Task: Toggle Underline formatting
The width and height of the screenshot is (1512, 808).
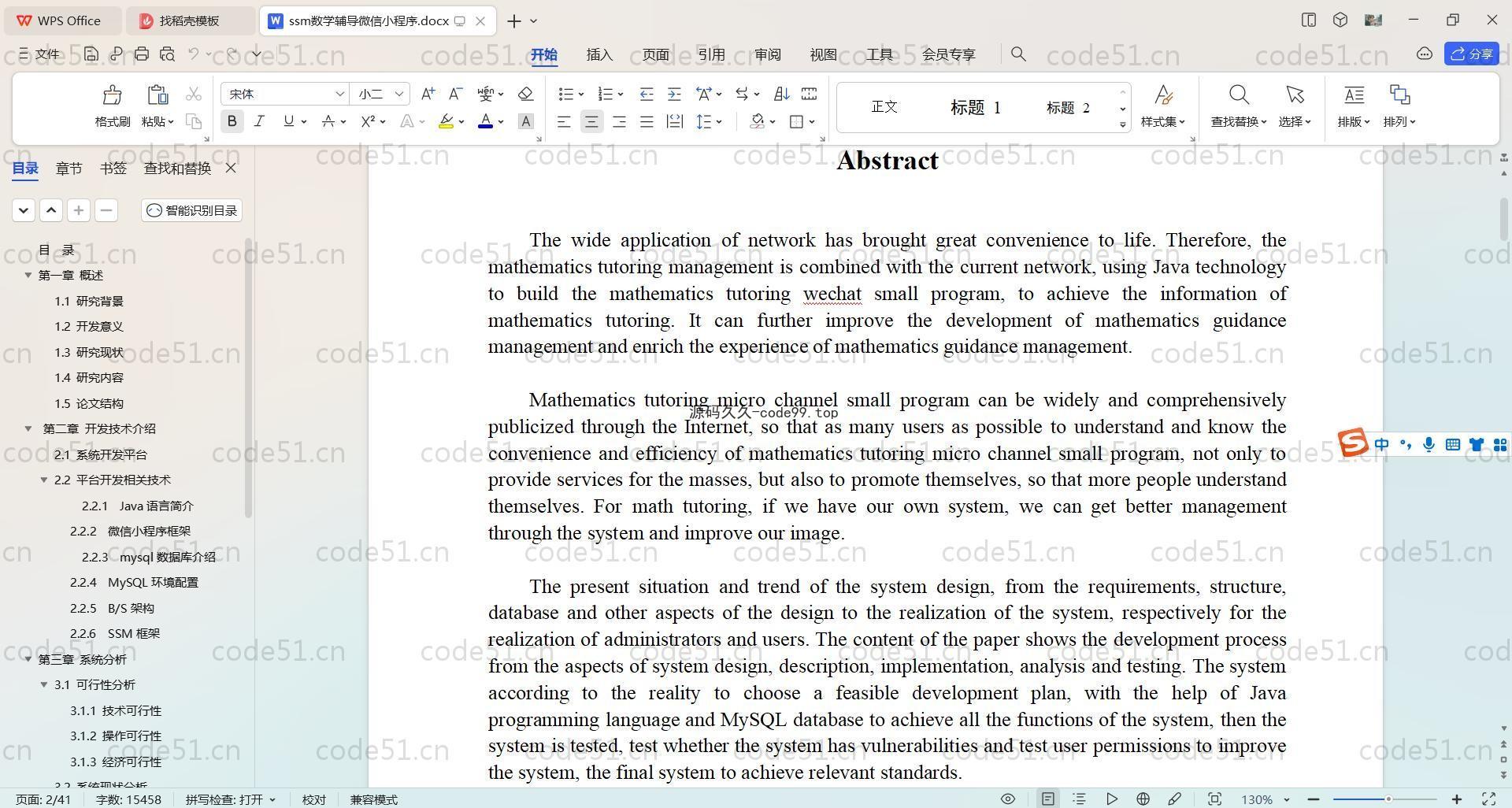Action: pyautogui.click(x=288, y=121)
